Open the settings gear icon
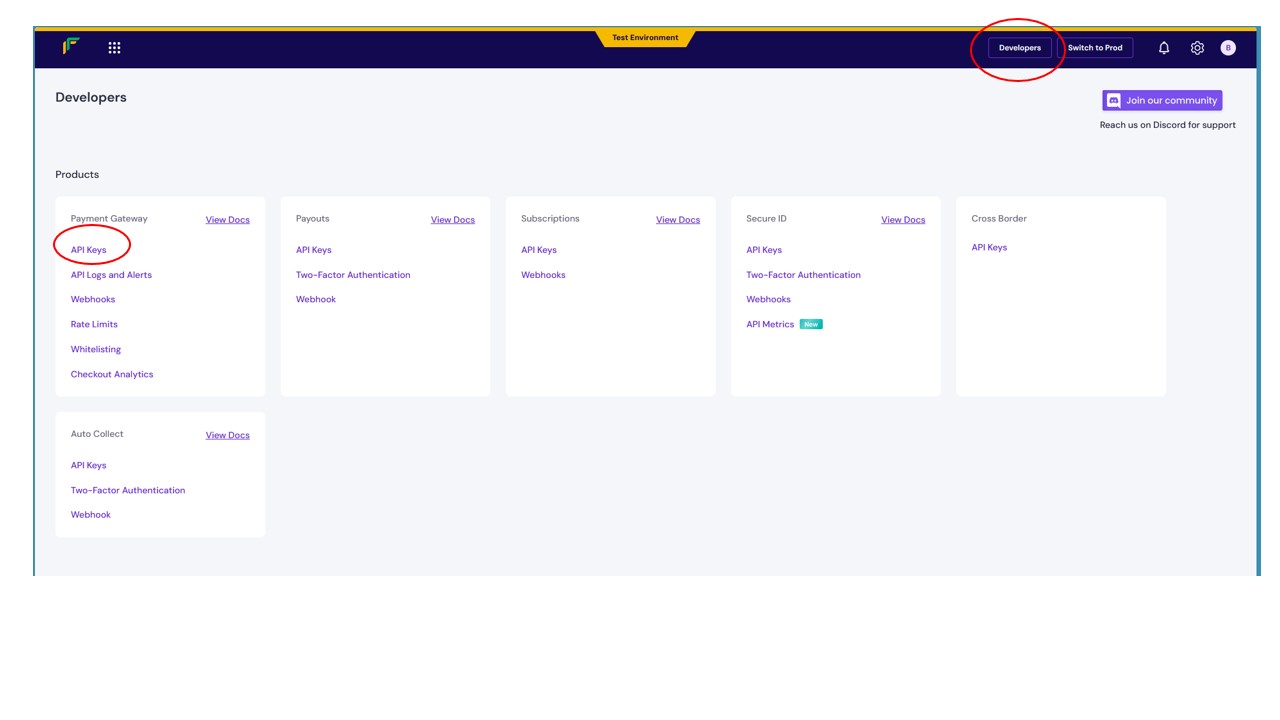 1197,48
